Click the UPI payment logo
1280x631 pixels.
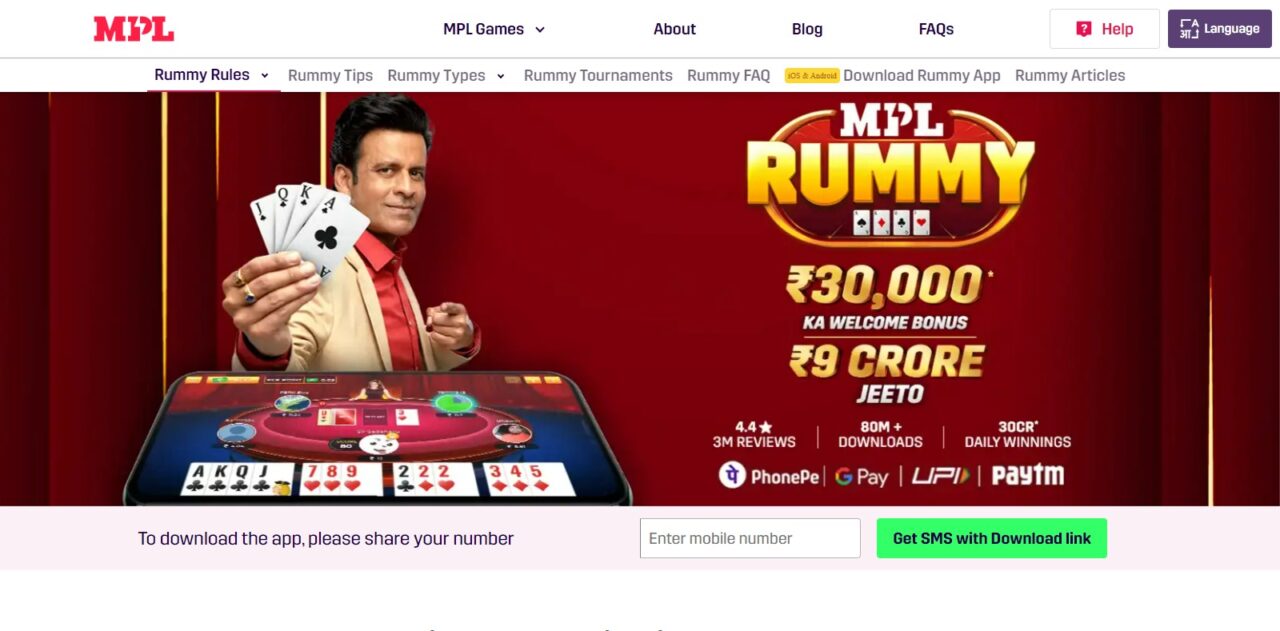940,476
